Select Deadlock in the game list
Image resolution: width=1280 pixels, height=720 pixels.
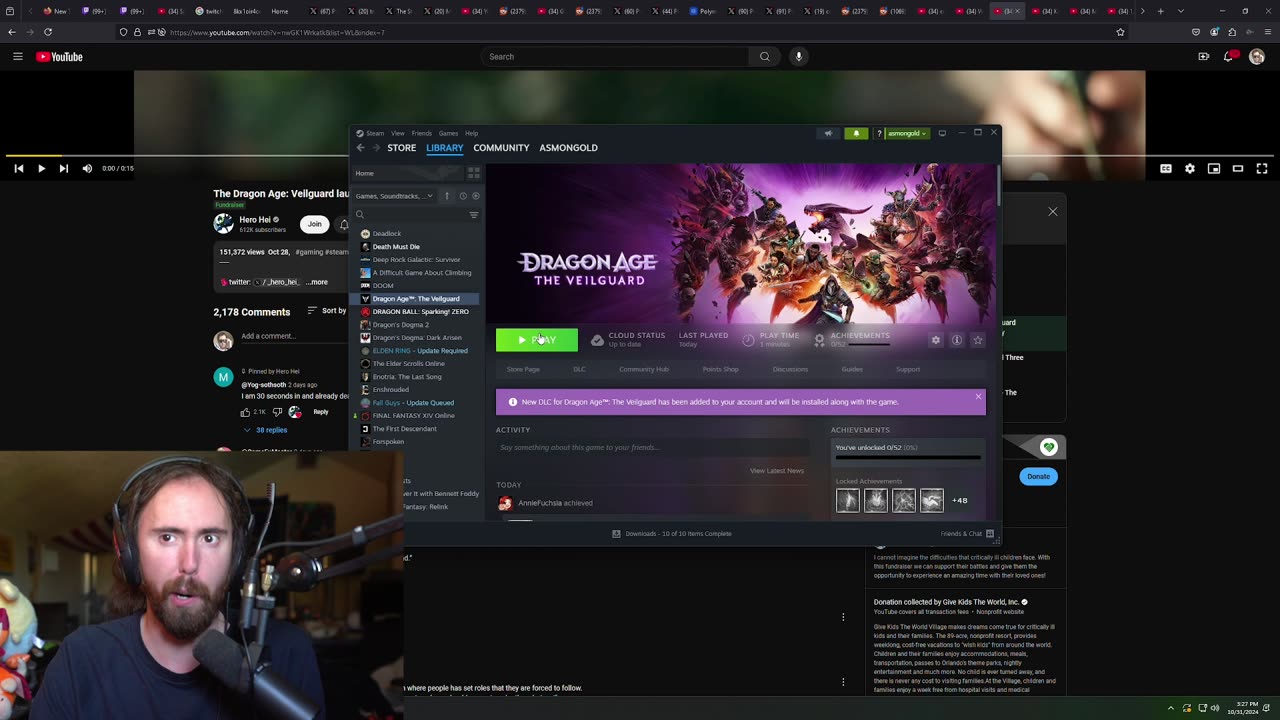click(x=387, y=234)
